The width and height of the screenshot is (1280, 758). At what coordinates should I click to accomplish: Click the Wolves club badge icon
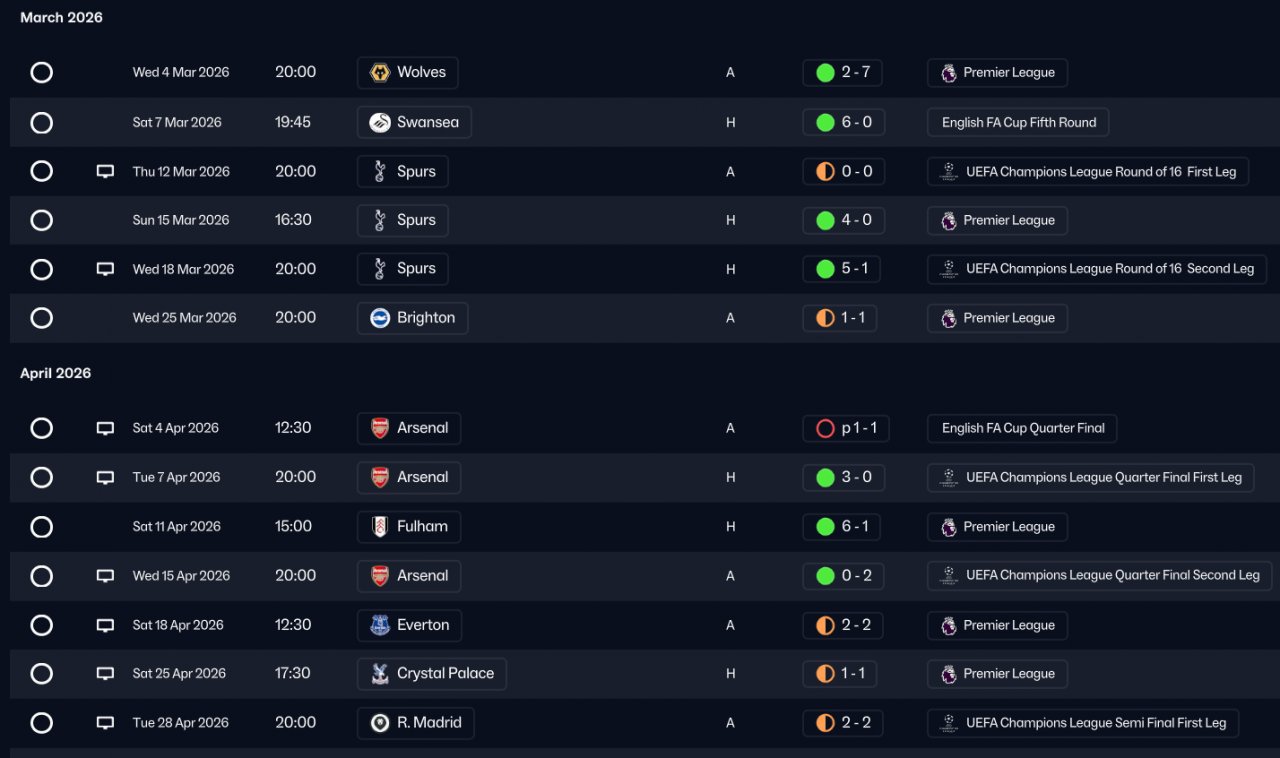point(380,72)
